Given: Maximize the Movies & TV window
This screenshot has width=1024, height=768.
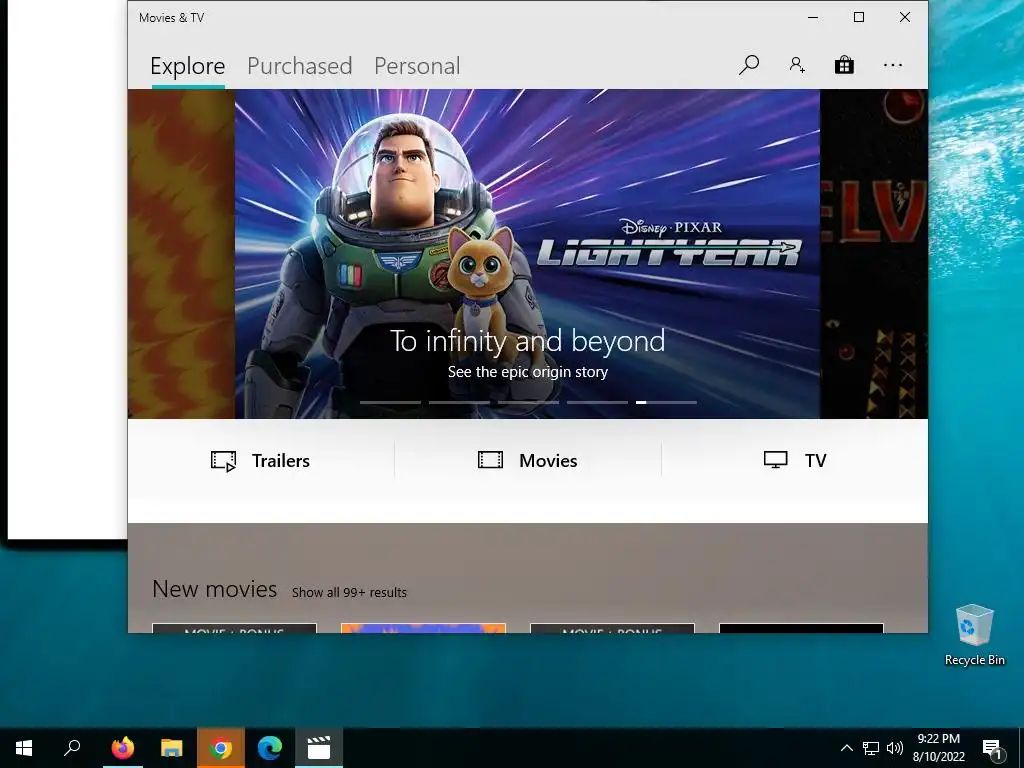Looking at the screenshot, I should (x=859, y=18).
